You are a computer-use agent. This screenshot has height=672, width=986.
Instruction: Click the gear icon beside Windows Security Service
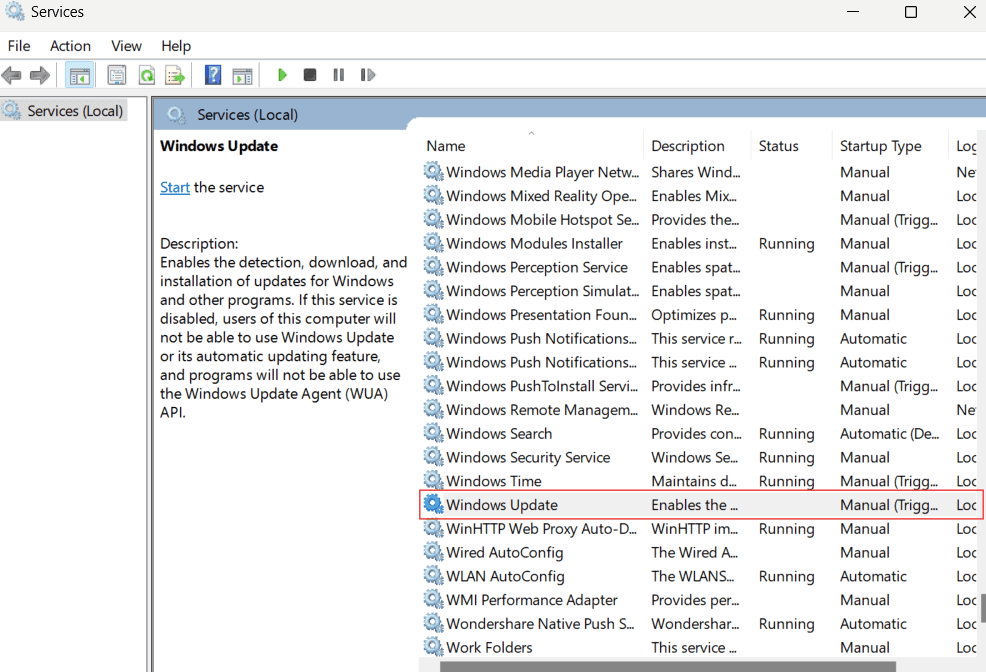(x=433, y=456)
